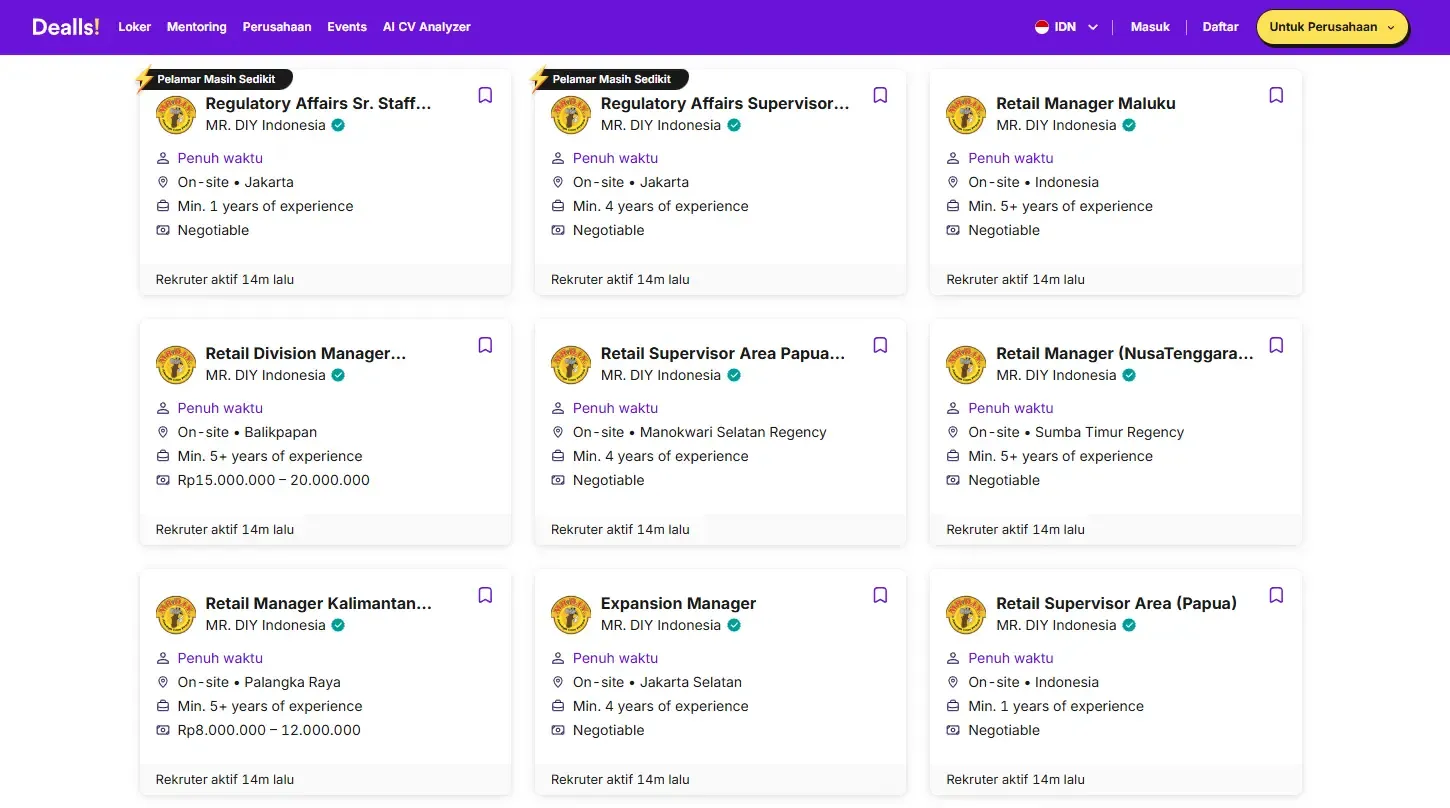Click location pin next to Manokwari Selatan Regency
The width and height of the screenshot is (1450, 808).
pyautogui.click(x=558, y=432)
